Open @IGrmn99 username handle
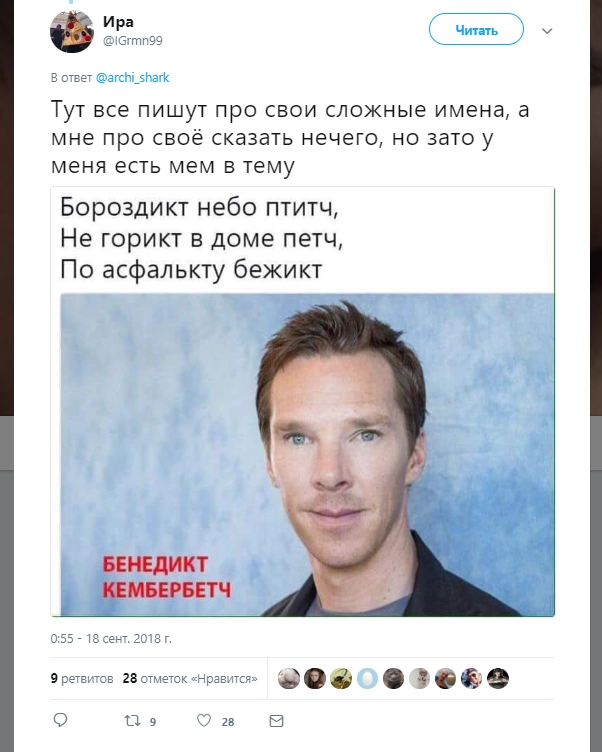Screen dimensions: 602x752 coord(133,41)
